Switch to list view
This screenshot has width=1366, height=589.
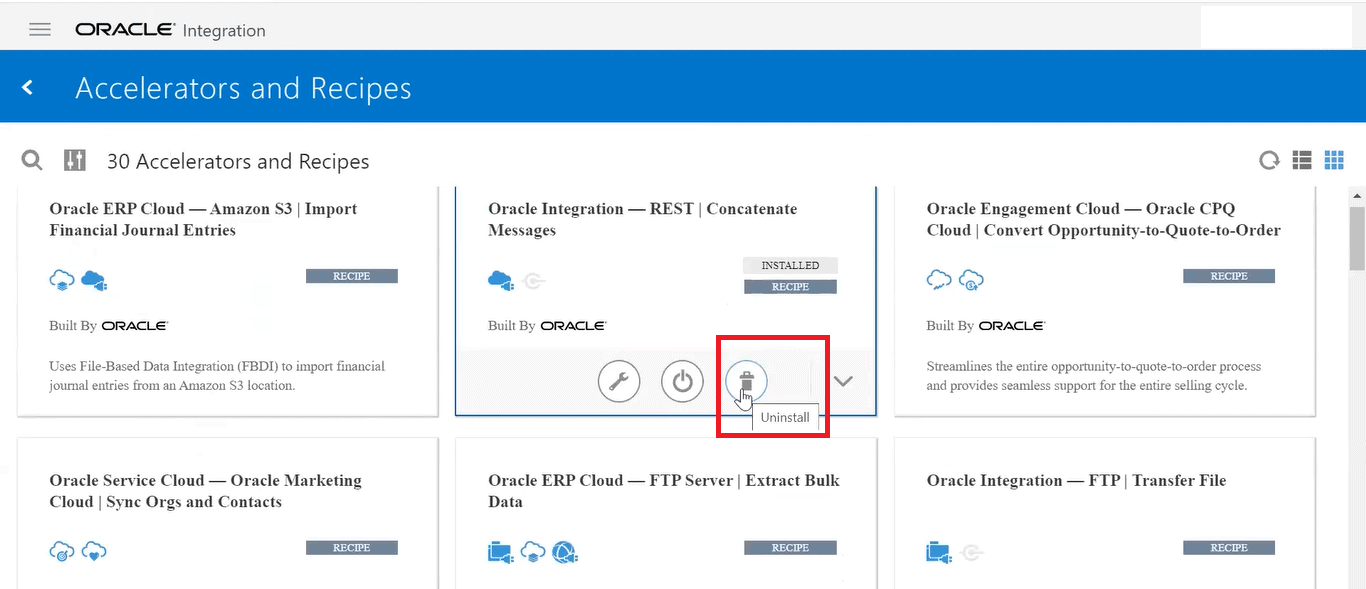point(1302,160)
